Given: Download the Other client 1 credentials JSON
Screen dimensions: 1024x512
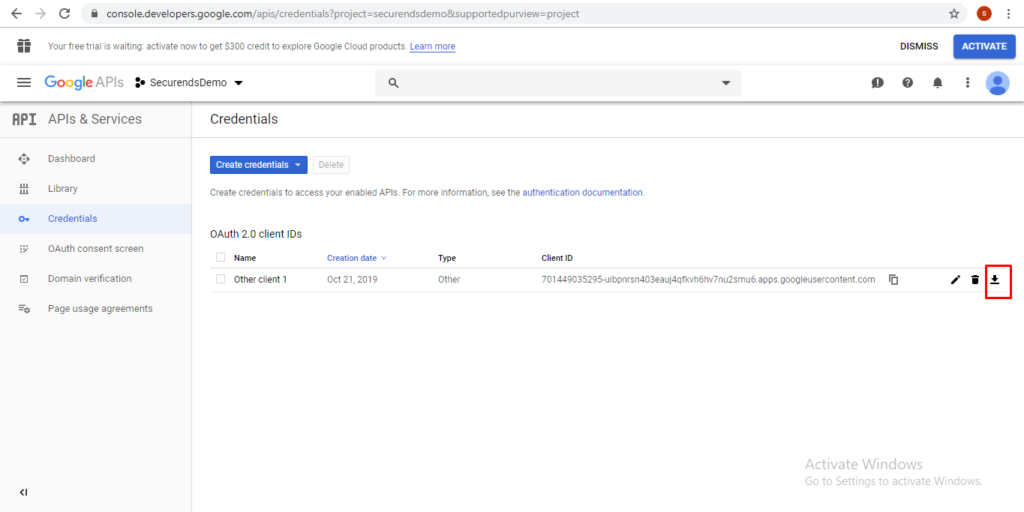Looking at the screenshot, I should coord(995,280).
